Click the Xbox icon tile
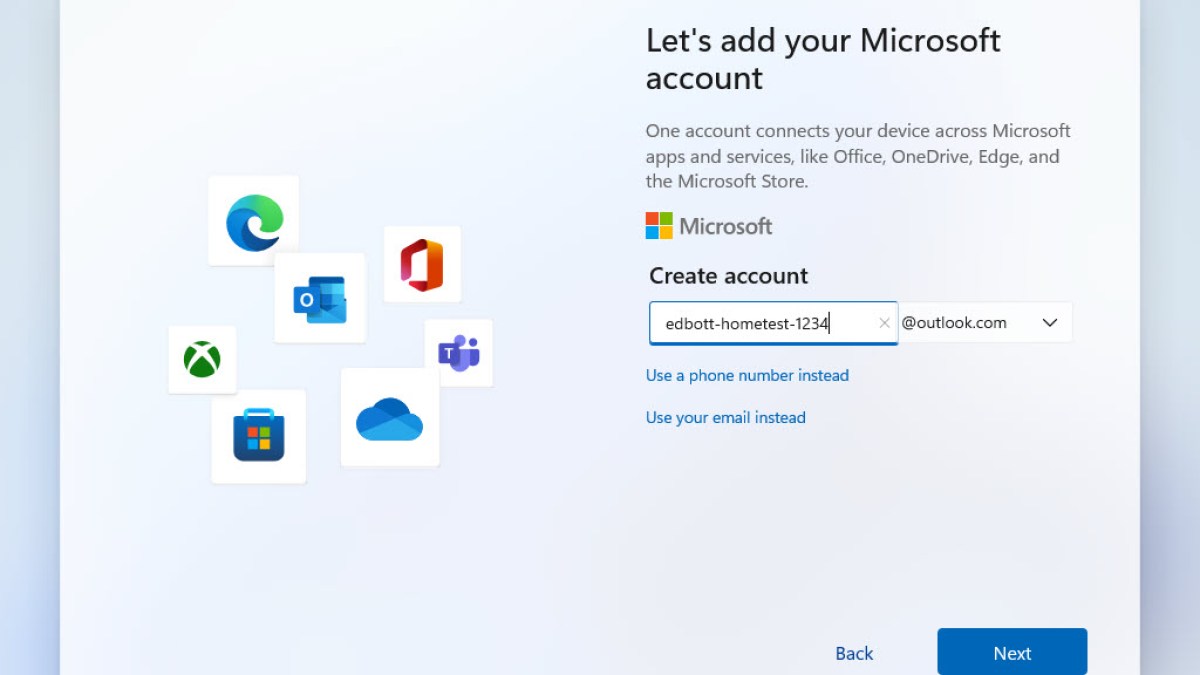Screen dimensions: 1200x675 [202, 359]
